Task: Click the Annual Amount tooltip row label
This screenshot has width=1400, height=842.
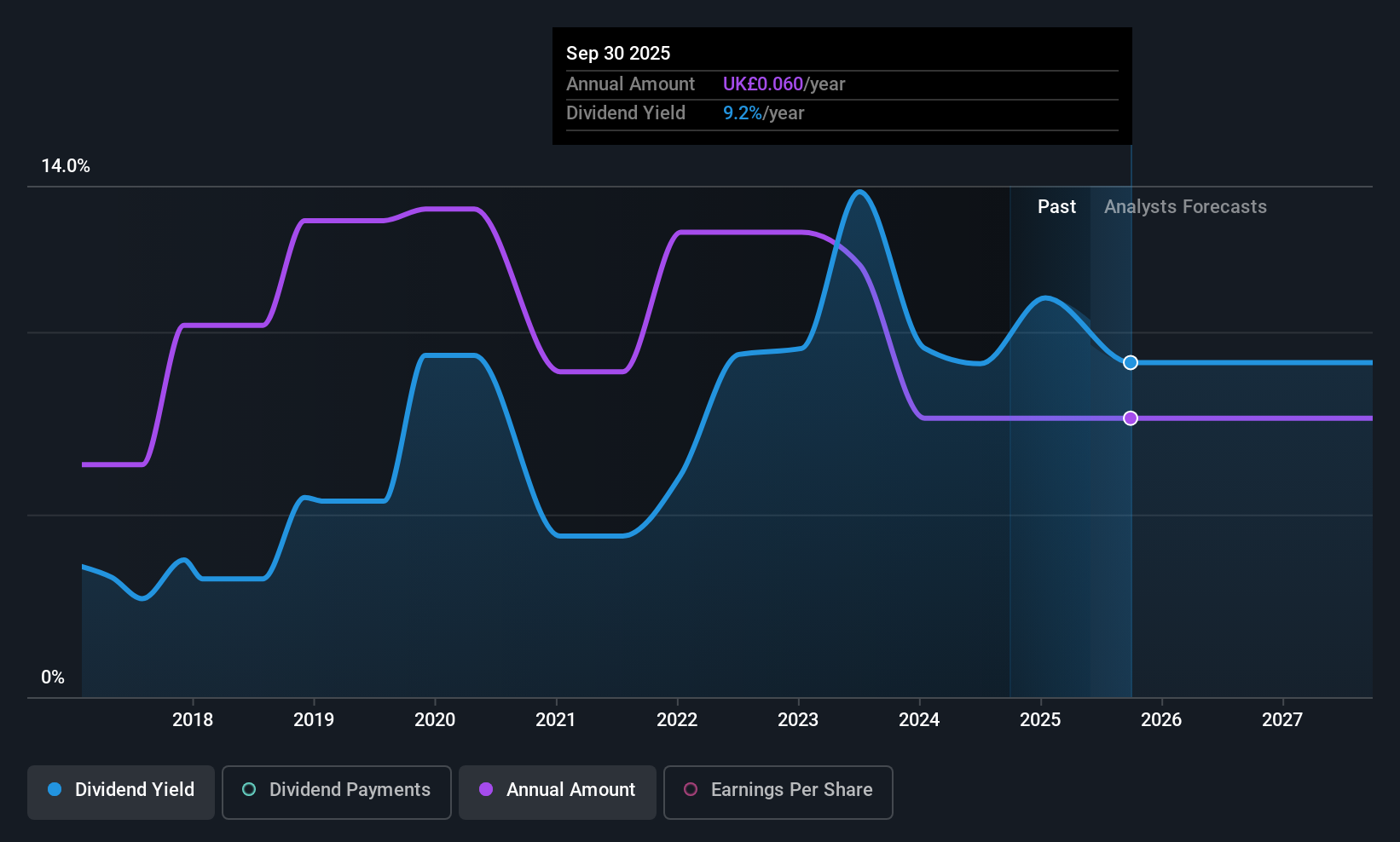Action: 630,84
